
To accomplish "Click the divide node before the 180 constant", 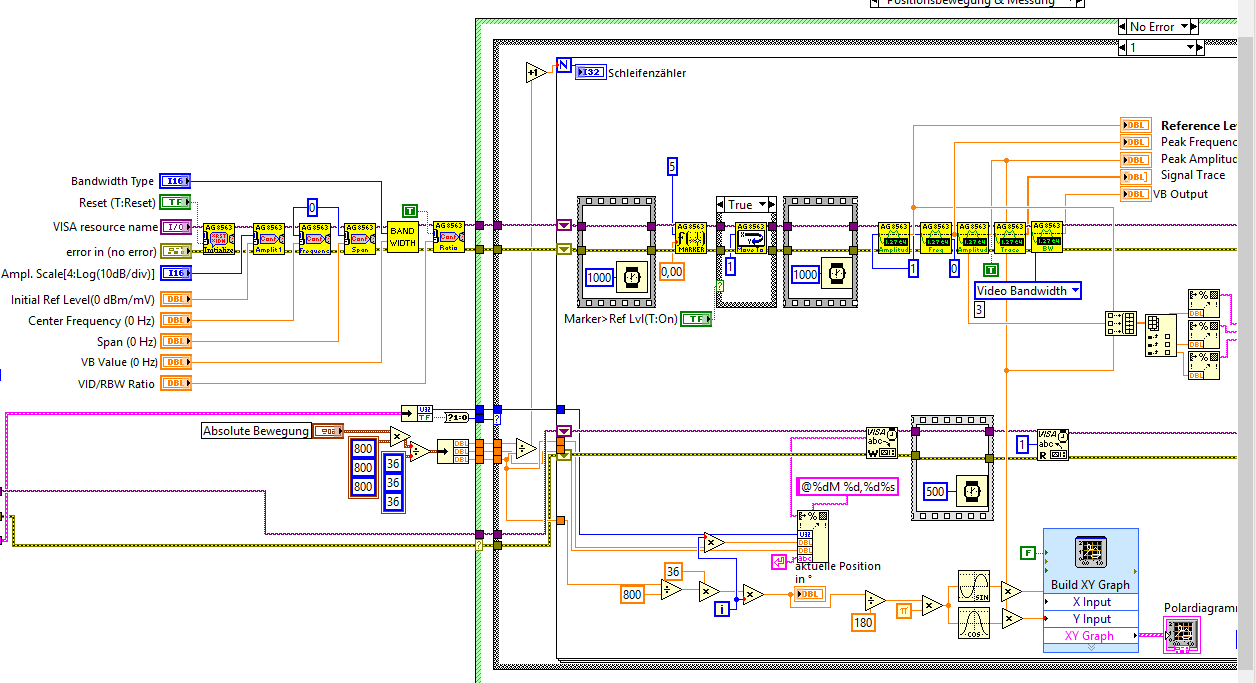I will [875, 601].
